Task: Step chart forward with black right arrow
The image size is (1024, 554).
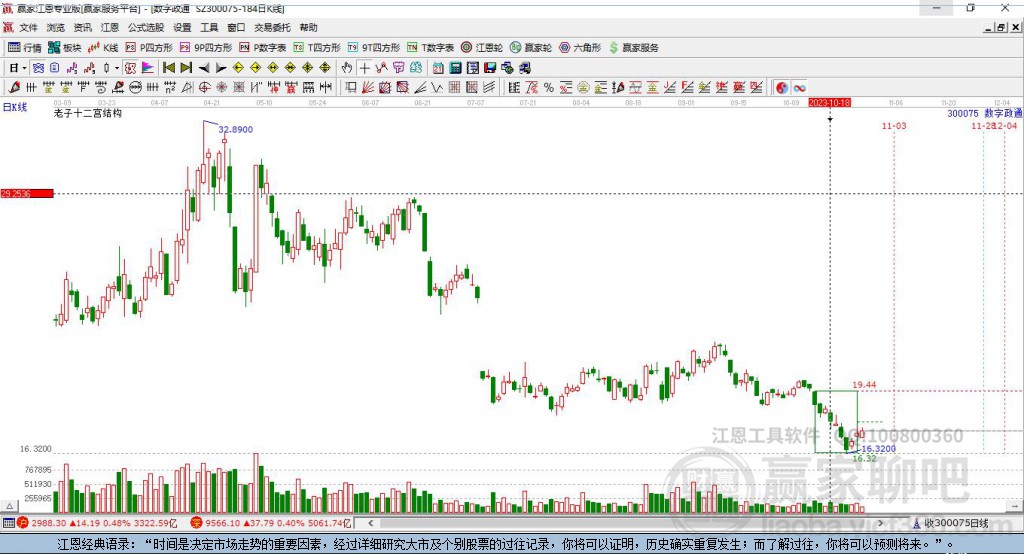Action: (x=221, y=68)
